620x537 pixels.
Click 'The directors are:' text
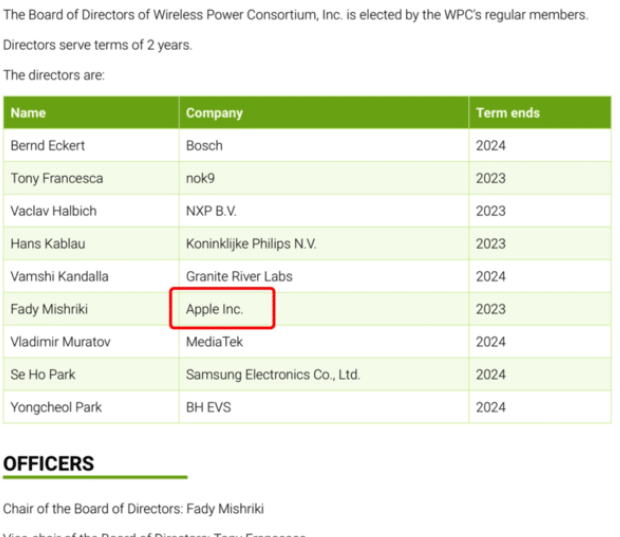(54, 75)
